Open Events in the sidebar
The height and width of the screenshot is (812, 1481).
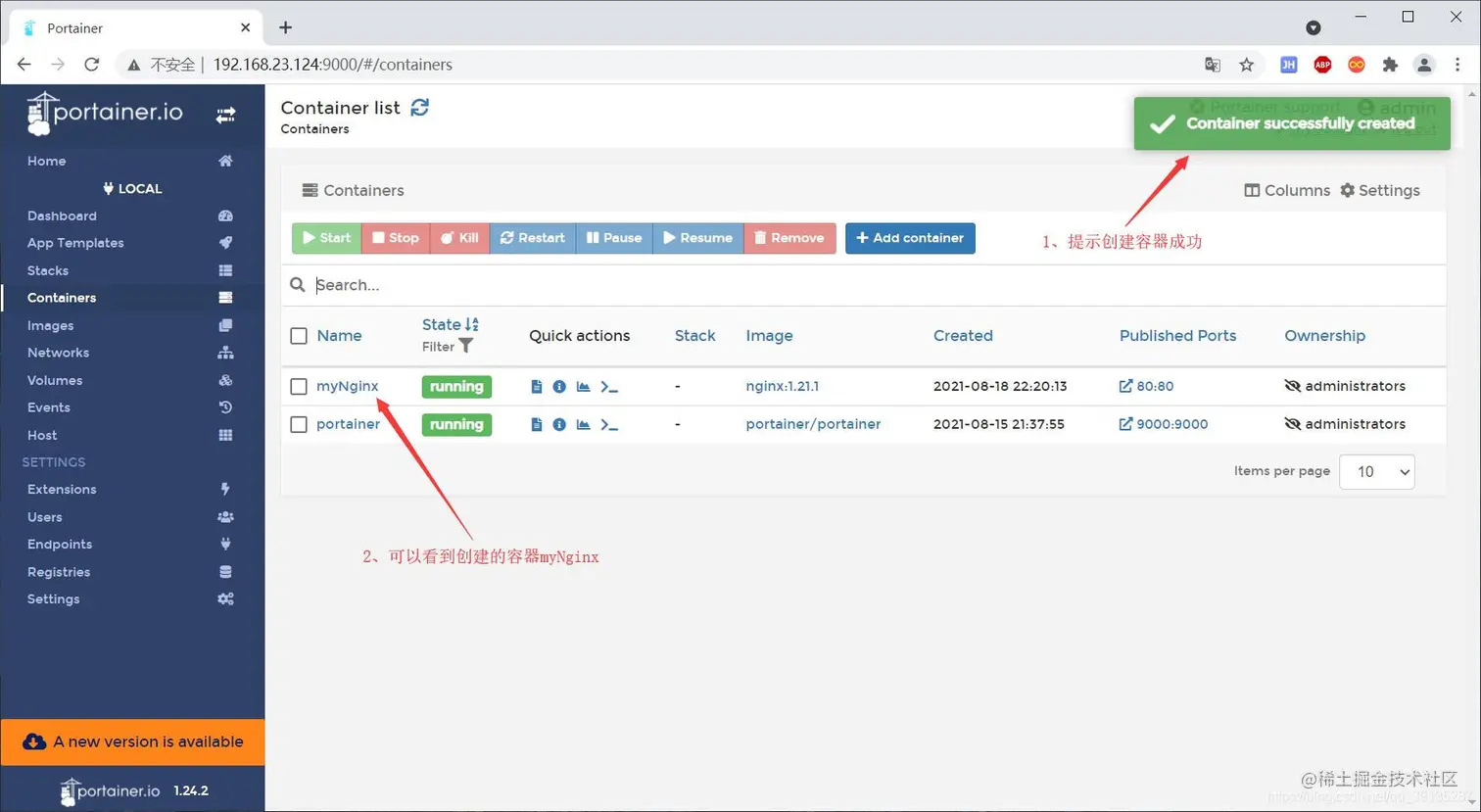tap(132, 407)
